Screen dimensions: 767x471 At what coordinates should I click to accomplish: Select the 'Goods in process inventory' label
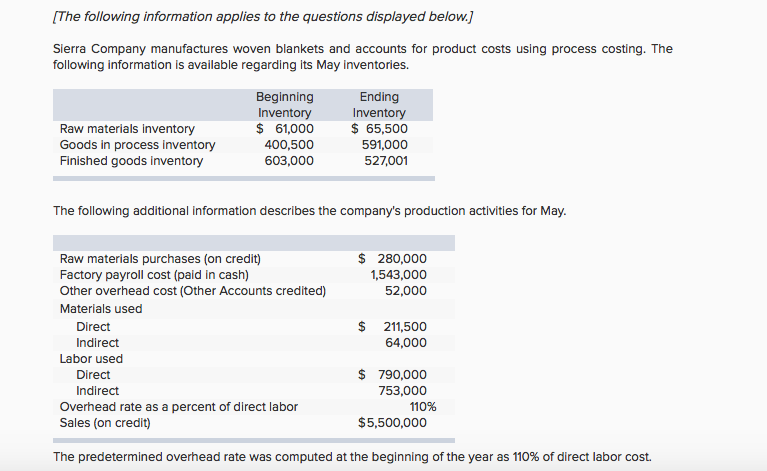[x=137, y=145]
